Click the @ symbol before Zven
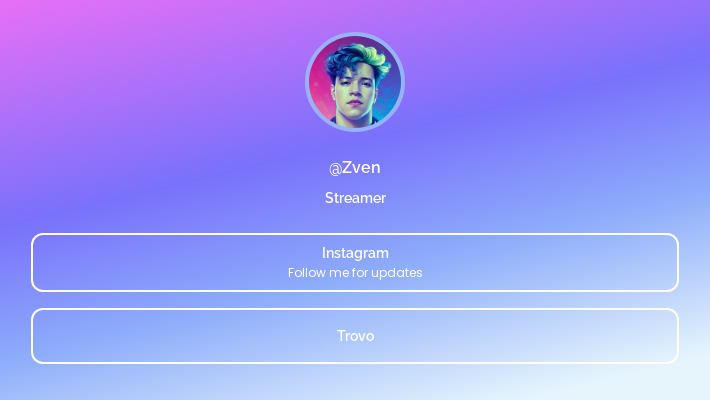The height and width of the screenshot is (400, 710). 335,169
